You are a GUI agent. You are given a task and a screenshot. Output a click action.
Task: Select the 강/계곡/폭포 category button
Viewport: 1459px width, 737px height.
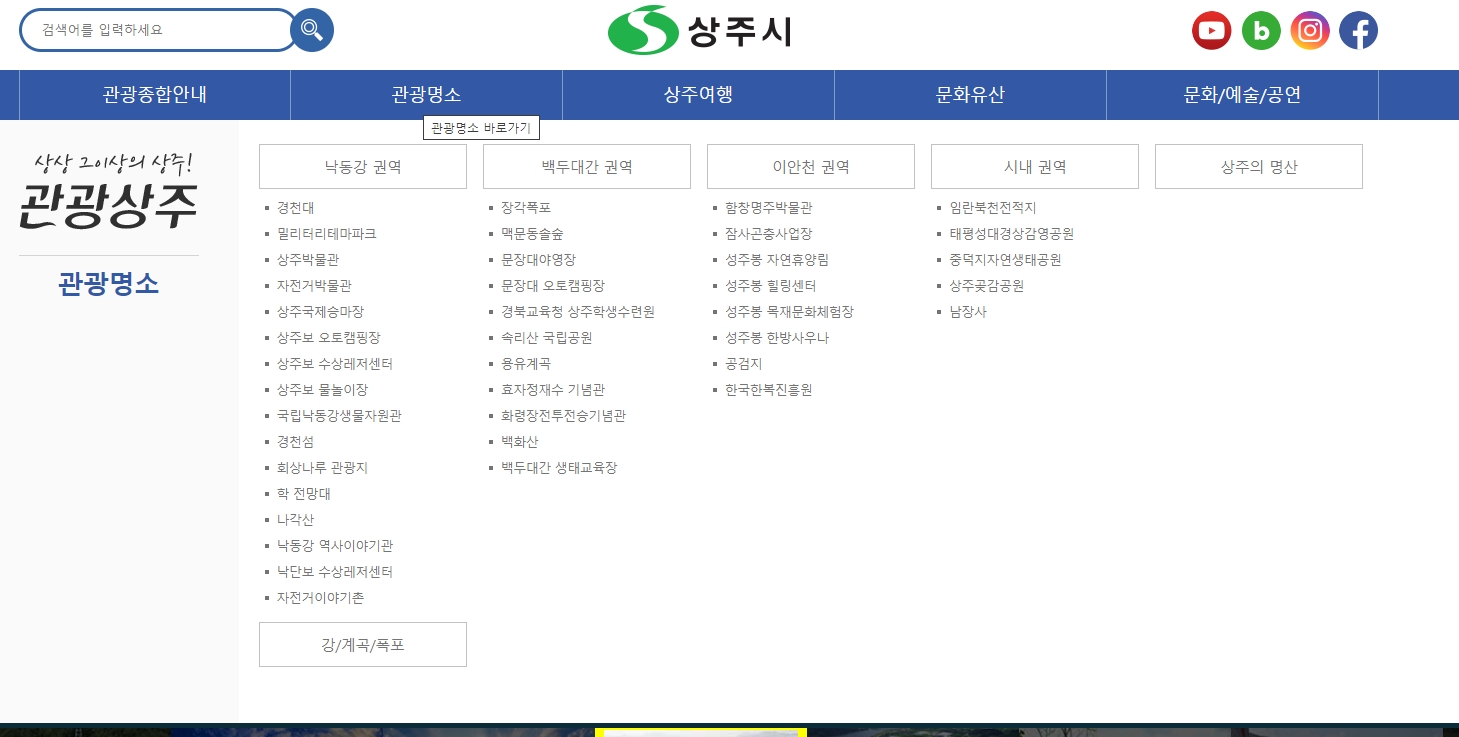click(x=362, y=644)
